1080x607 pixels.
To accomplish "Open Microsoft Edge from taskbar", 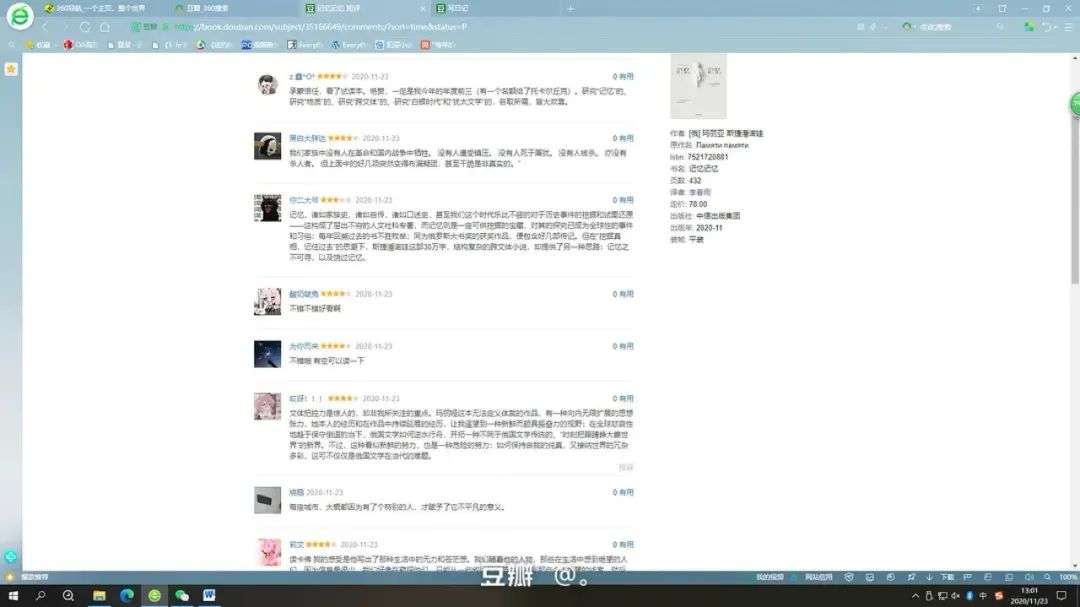I will tap(127, 595).
